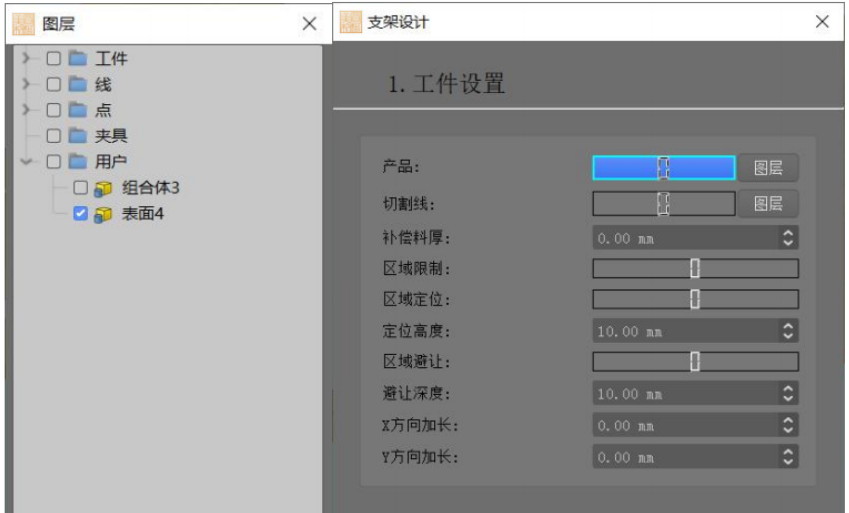
Task: Select the 组合体3 cube icon
Action: pos(103,188)
